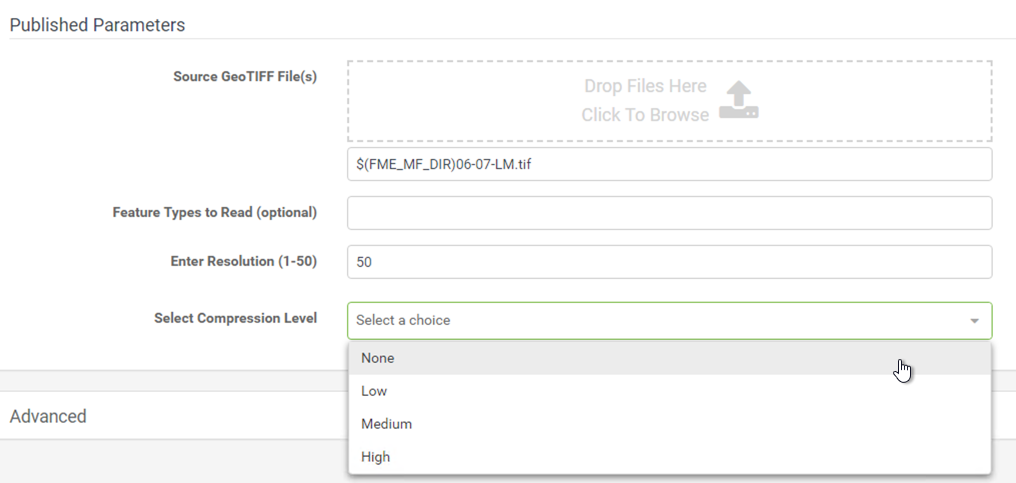
Task: Focus the $(FME_MF_DIR)06-07-LM.tif path field
Action: (x=669, y=164)
